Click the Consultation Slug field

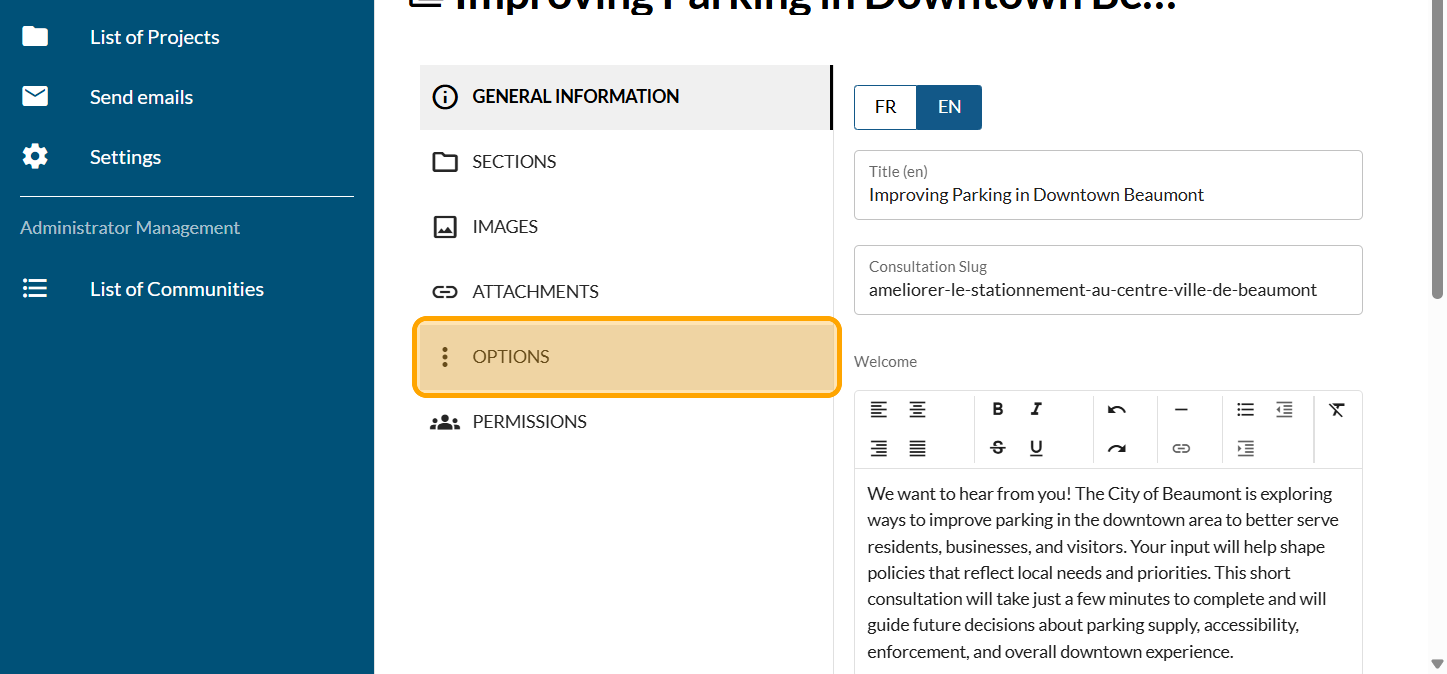1108,290
